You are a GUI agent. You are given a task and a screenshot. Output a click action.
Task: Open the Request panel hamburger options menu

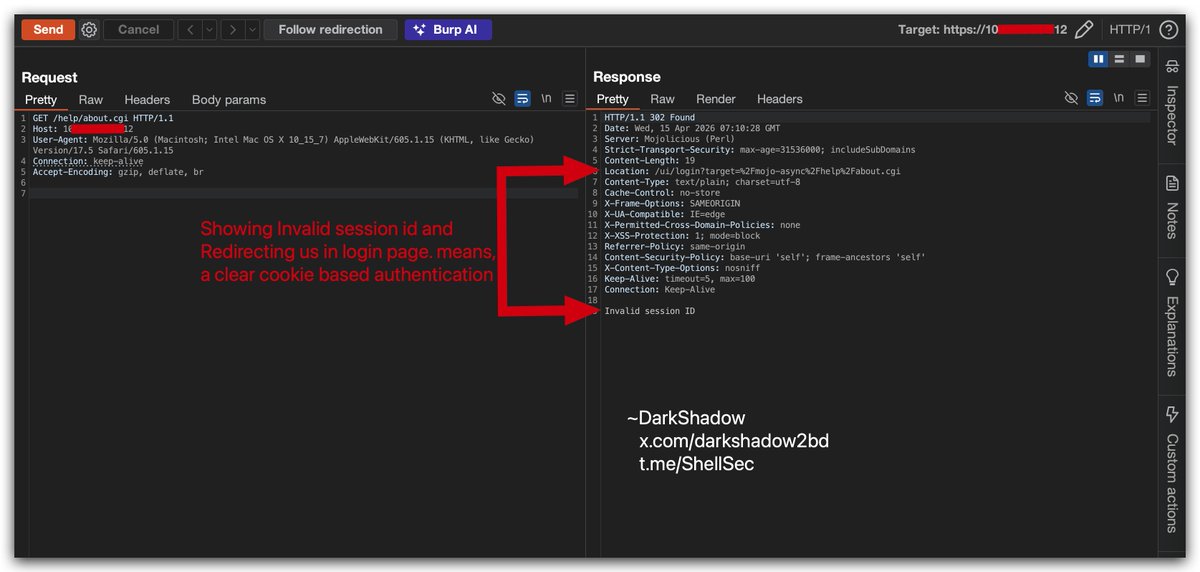coord(570,99)
